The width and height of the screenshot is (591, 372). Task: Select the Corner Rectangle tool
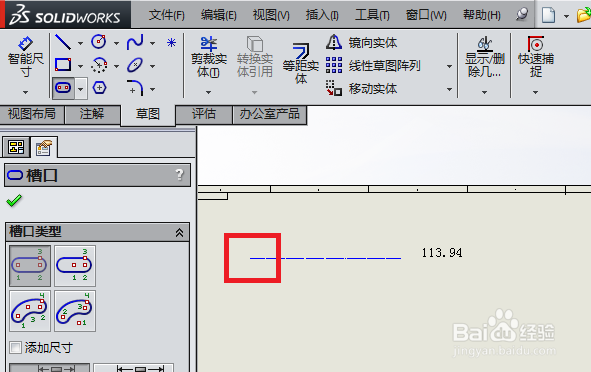tap(63, 65)
